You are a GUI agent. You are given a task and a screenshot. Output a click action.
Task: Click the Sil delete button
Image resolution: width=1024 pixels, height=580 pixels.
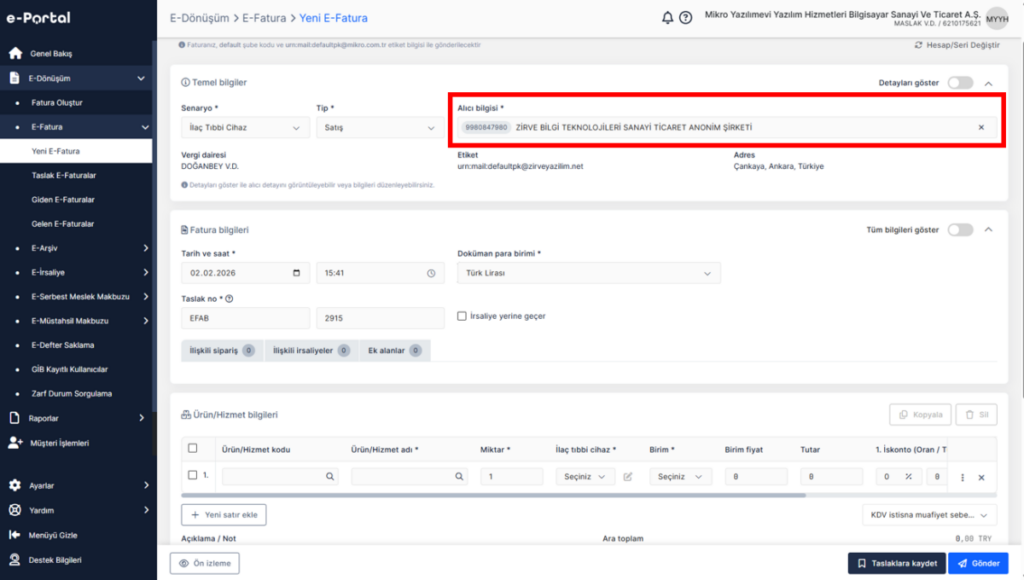click(x=976, y=415)
